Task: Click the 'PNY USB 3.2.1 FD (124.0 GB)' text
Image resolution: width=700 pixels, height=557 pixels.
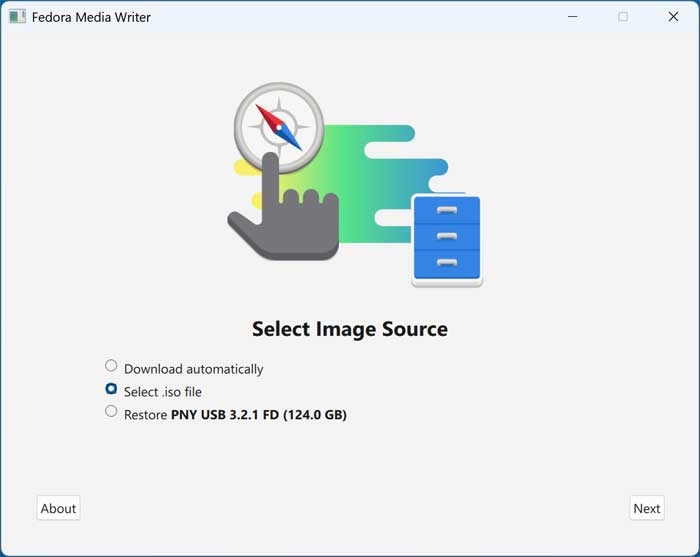Action: pyautogui.click(x=259, y=415)
